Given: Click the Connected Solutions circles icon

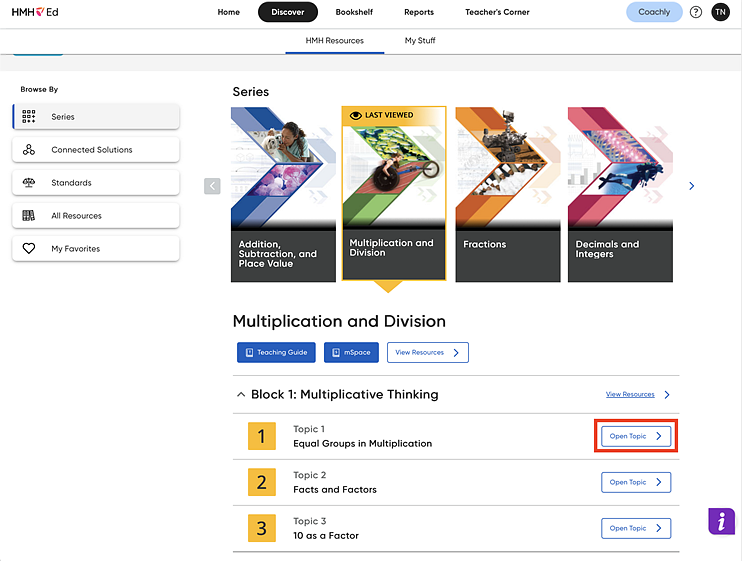Looking at the screenshot, I should click(x=29, y=150).
